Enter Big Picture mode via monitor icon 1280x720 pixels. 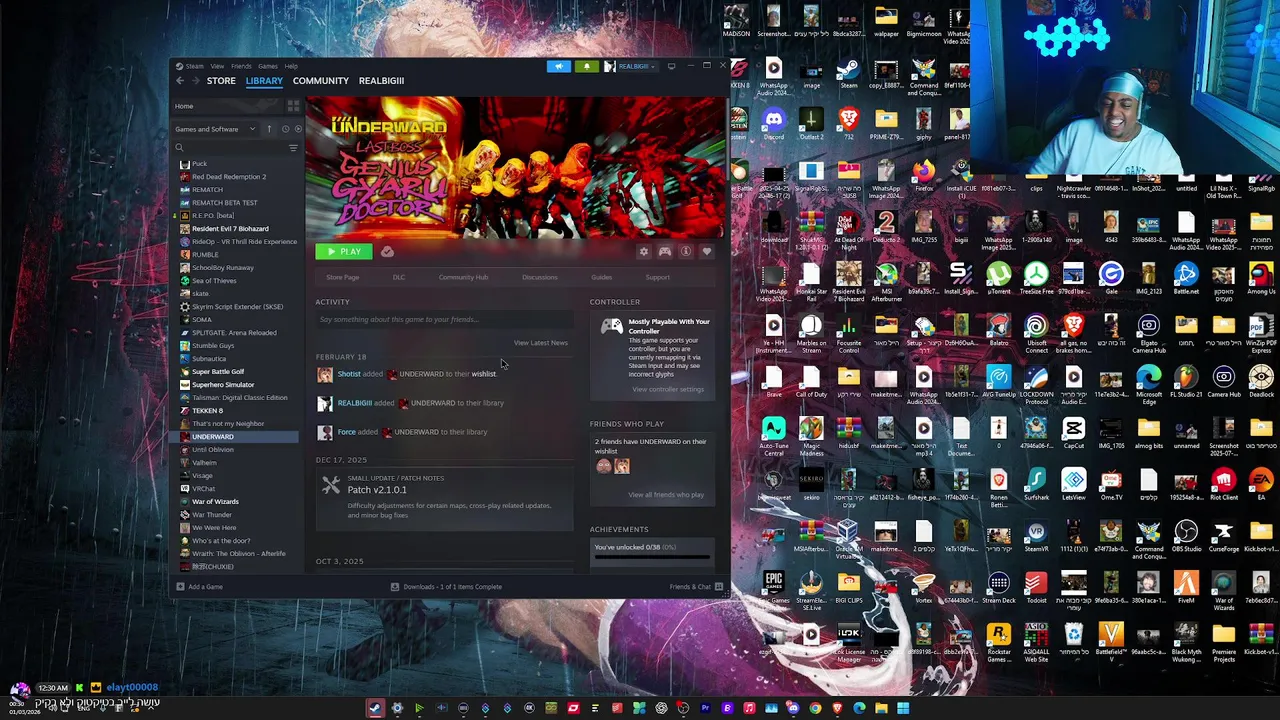click(671, 66)
